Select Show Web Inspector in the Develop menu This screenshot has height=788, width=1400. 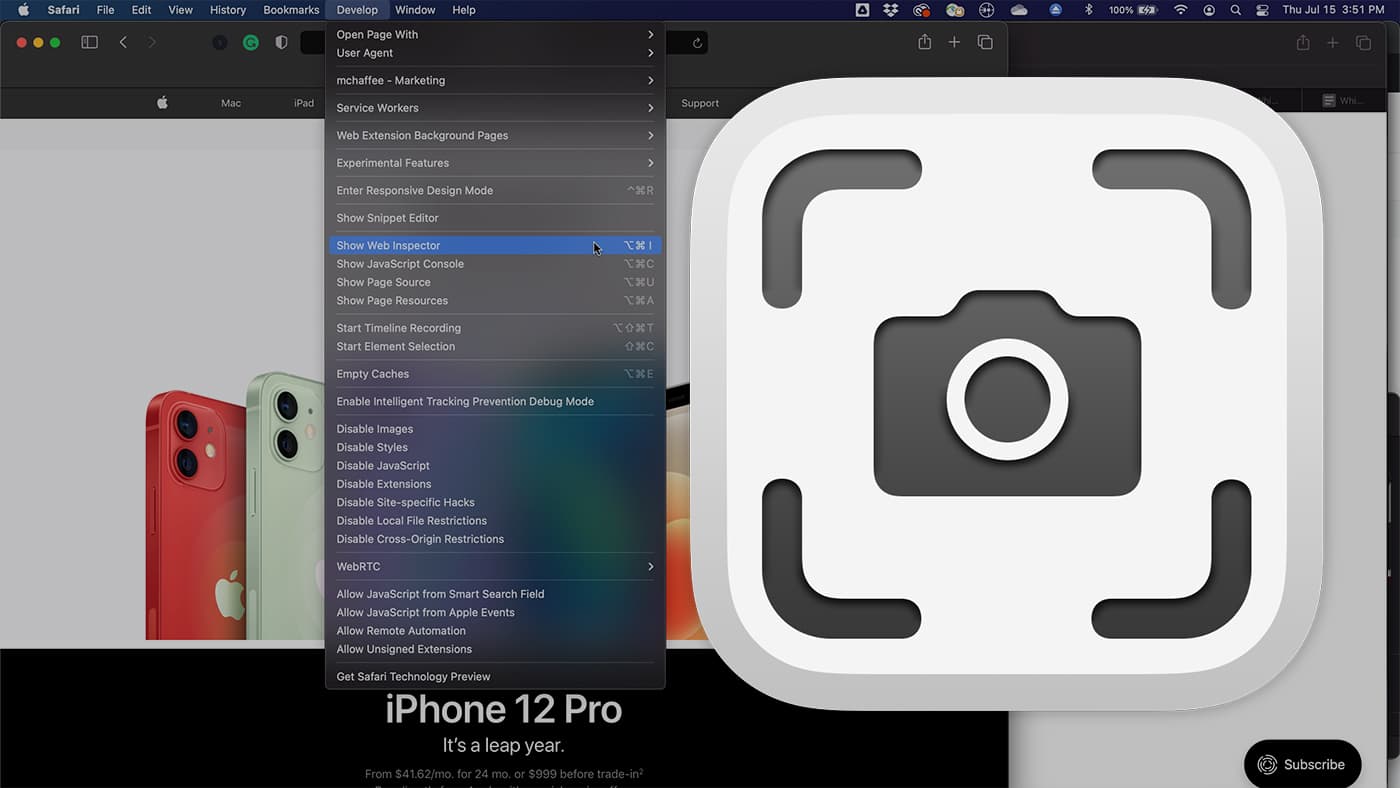point(388,245)
